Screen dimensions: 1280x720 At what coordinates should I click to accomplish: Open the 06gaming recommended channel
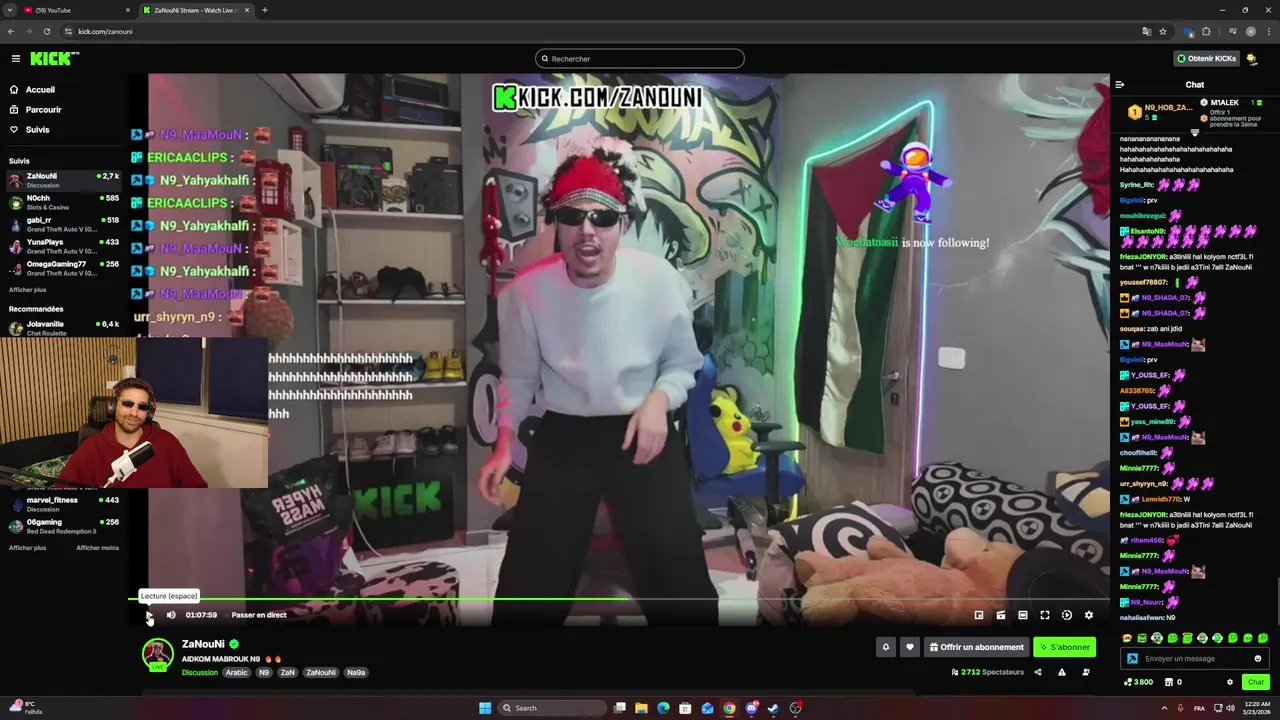pyautogui.click(x=64, y=527)
